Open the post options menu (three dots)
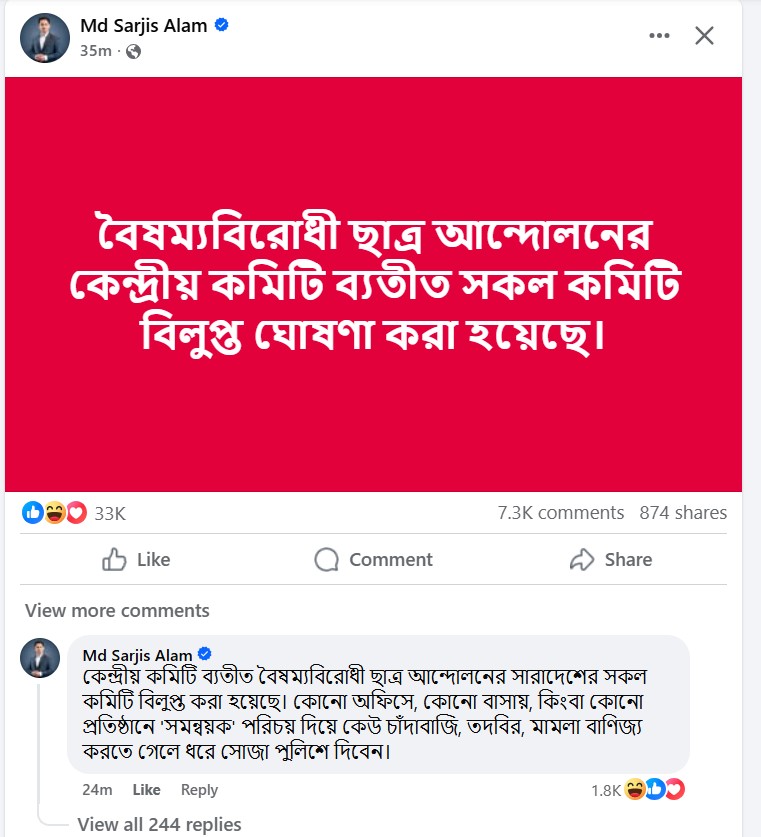Screen dimensions: 761x837 tap(659, 34)
